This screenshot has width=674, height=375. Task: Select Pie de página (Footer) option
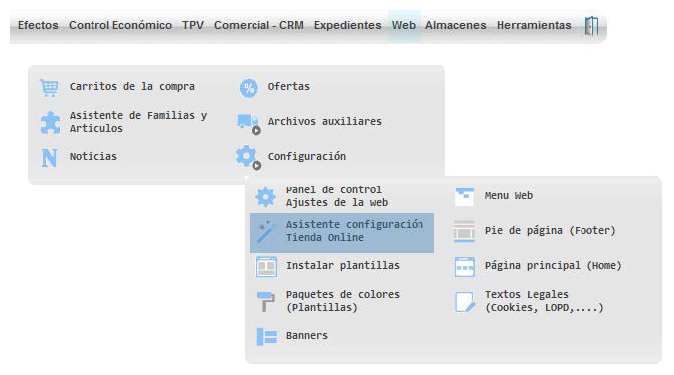(548, 231)
